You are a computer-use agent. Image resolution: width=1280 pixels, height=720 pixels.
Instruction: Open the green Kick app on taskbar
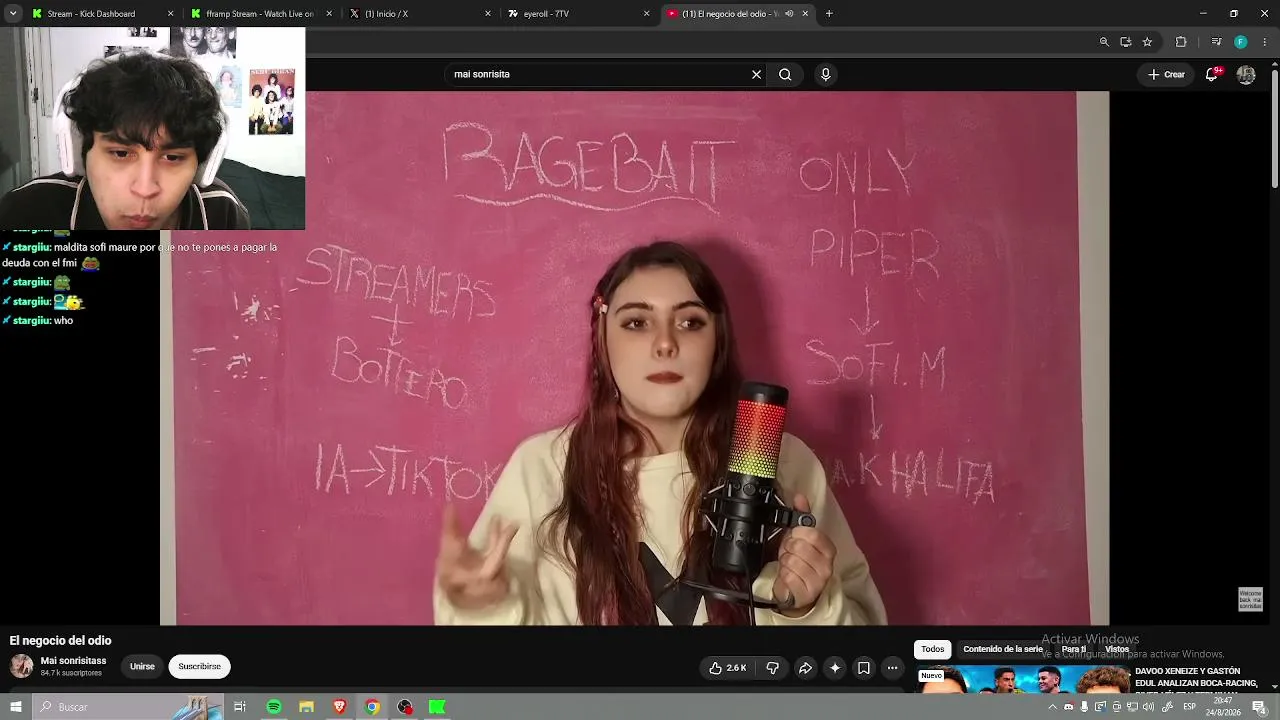pyautogui.click(x=437, y=707)
